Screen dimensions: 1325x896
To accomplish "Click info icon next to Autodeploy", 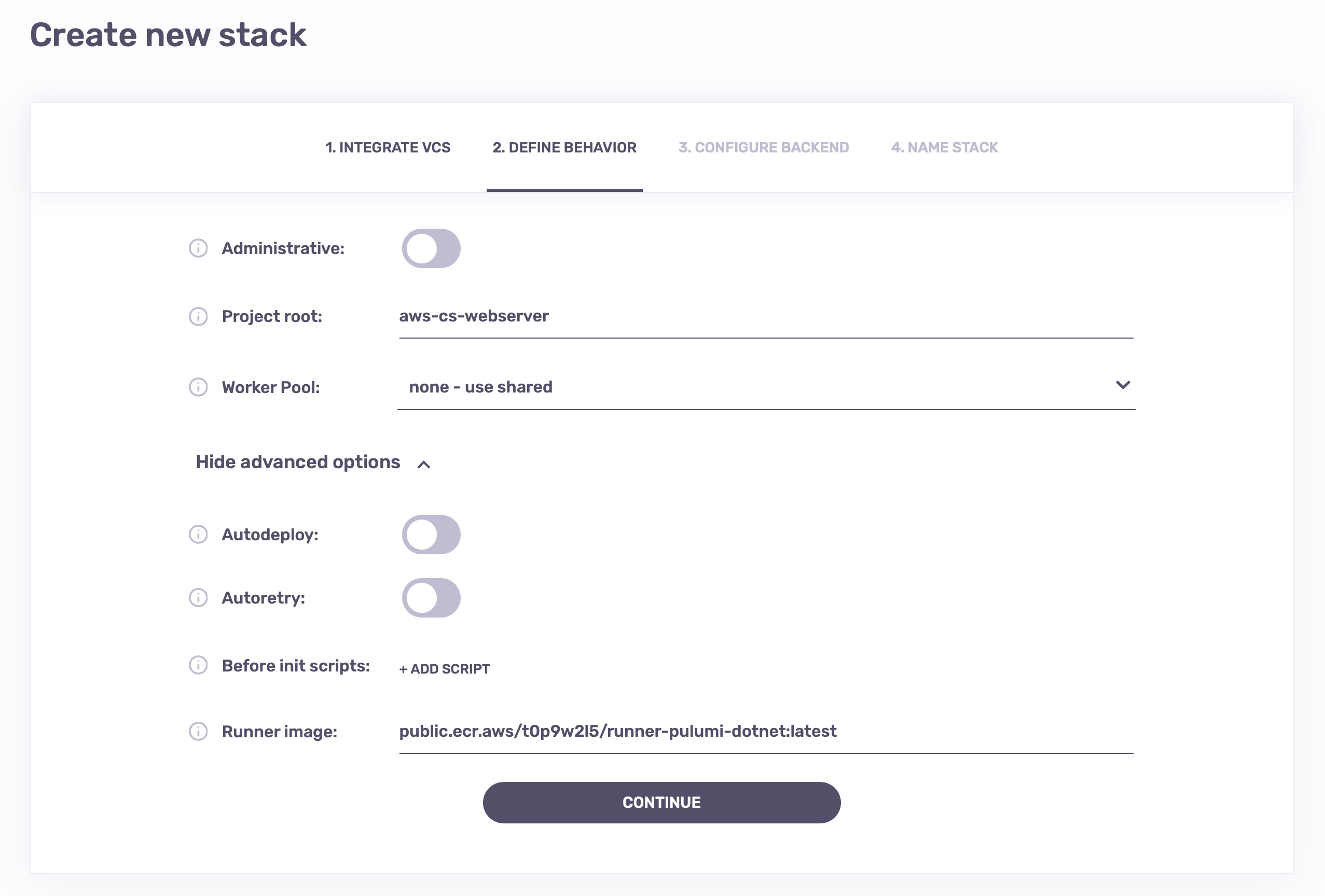I will [198, 535].
